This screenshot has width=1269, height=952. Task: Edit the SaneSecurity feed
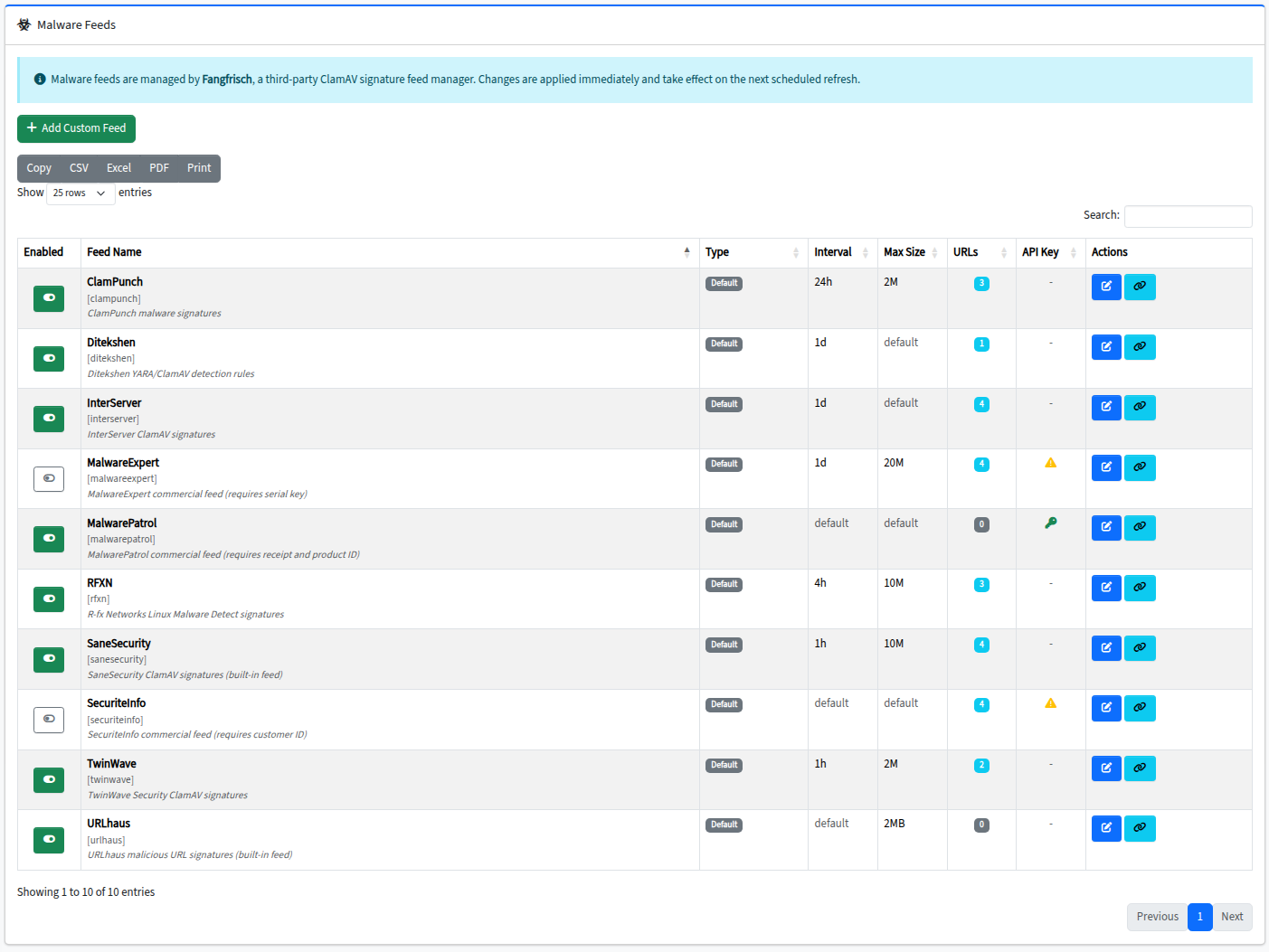click(x=1106, y=648)
